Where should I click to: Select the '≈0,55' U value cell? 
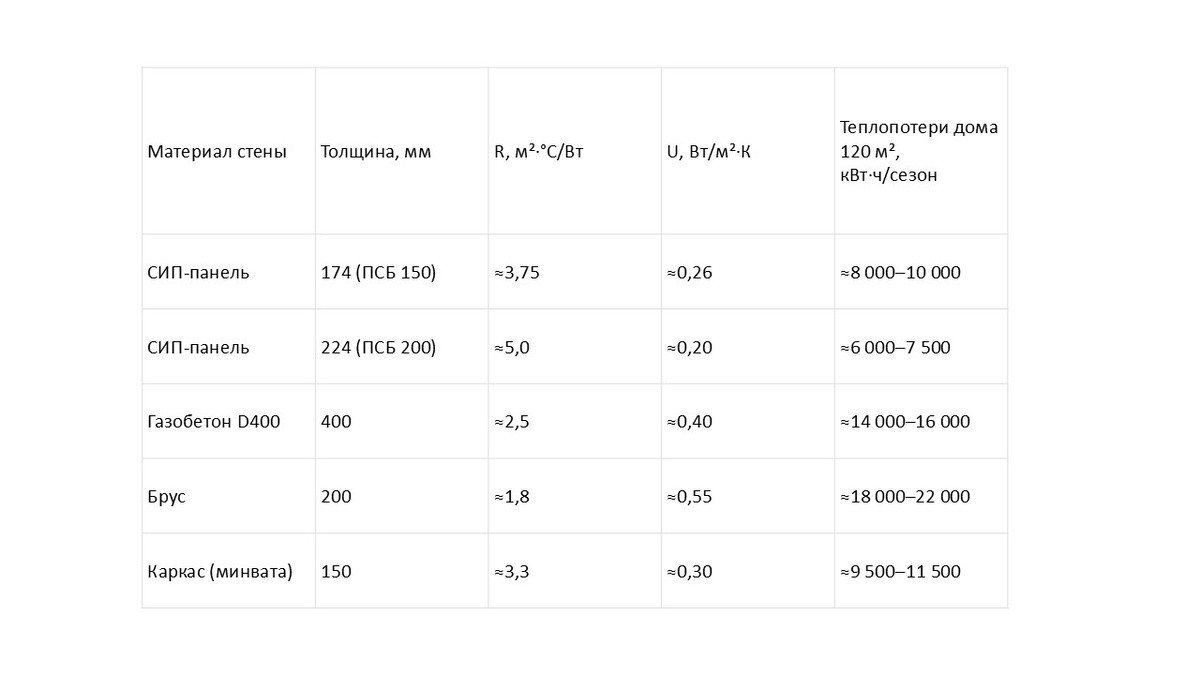(x=748, y=496)
